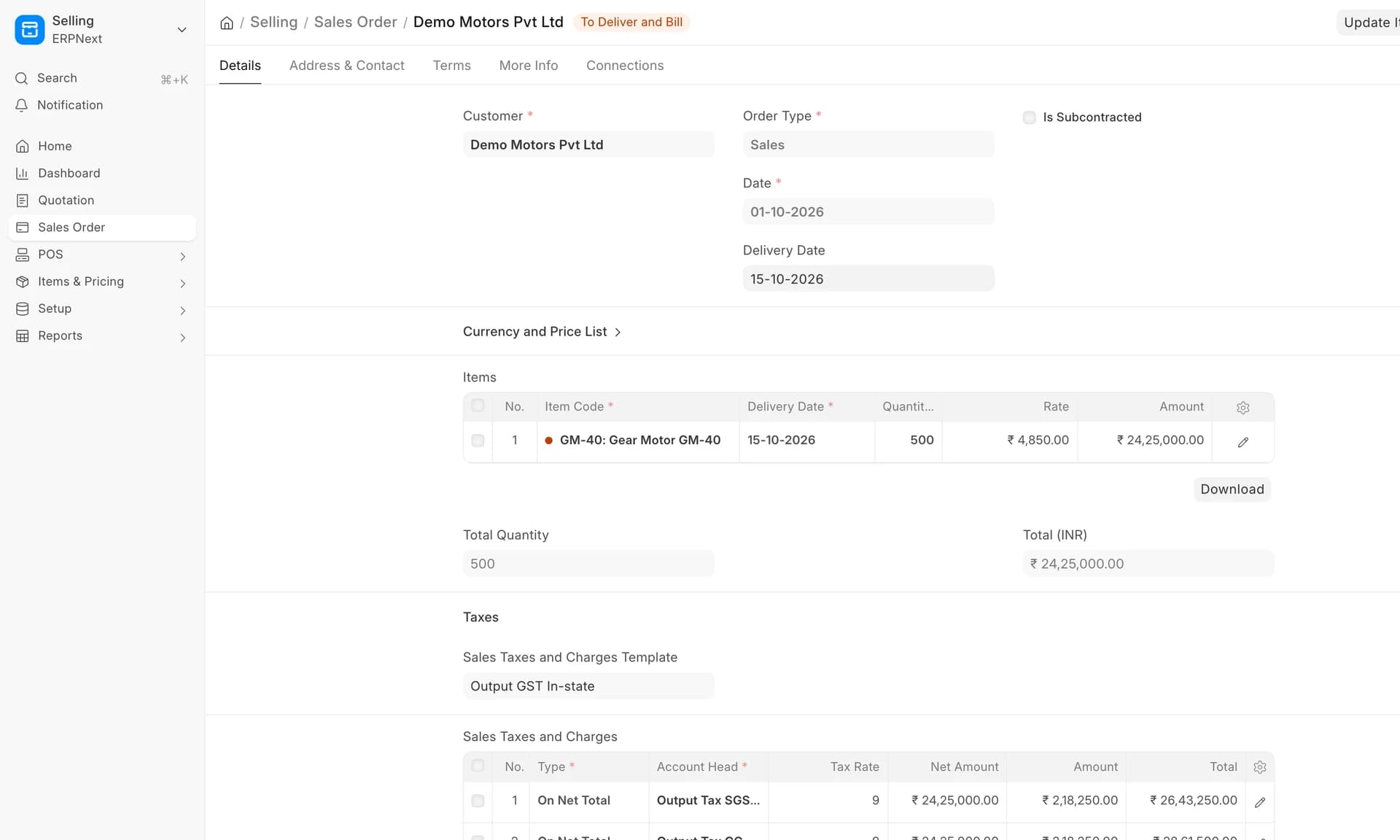
Task: Click the Download button under Items
Action: (1232, 489)
